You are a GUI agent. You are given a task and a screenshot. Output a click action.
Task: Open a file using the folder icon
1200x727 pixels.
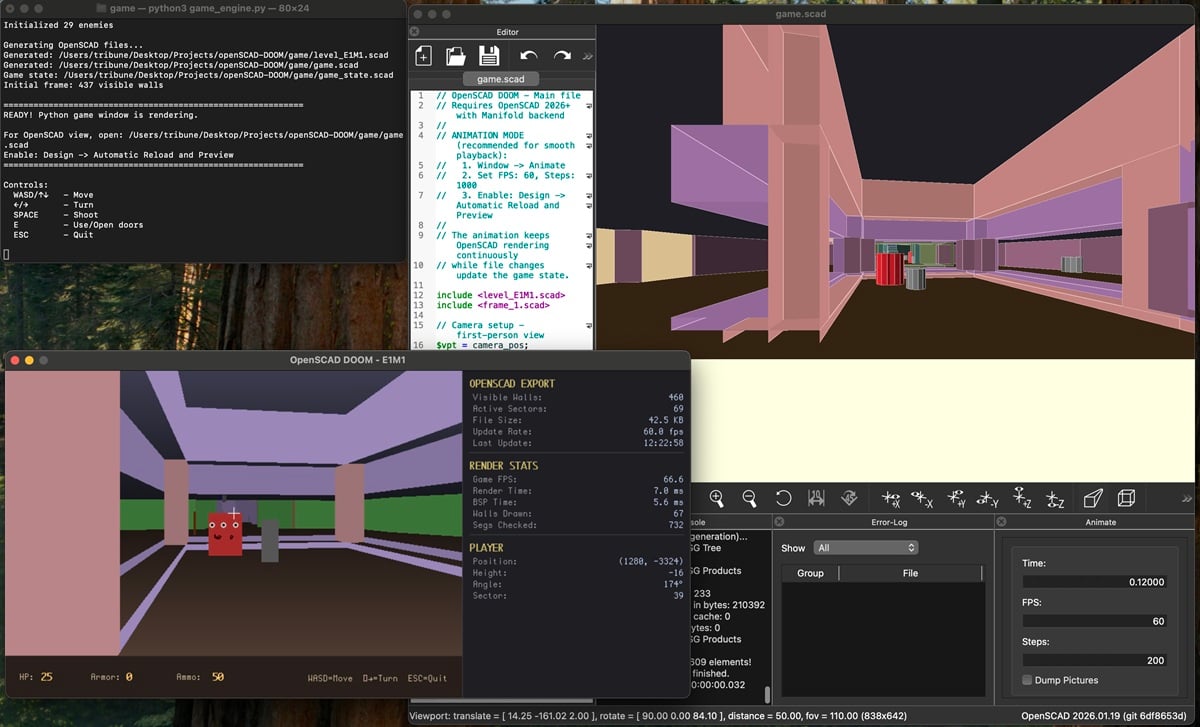click(x=456, y=57)
